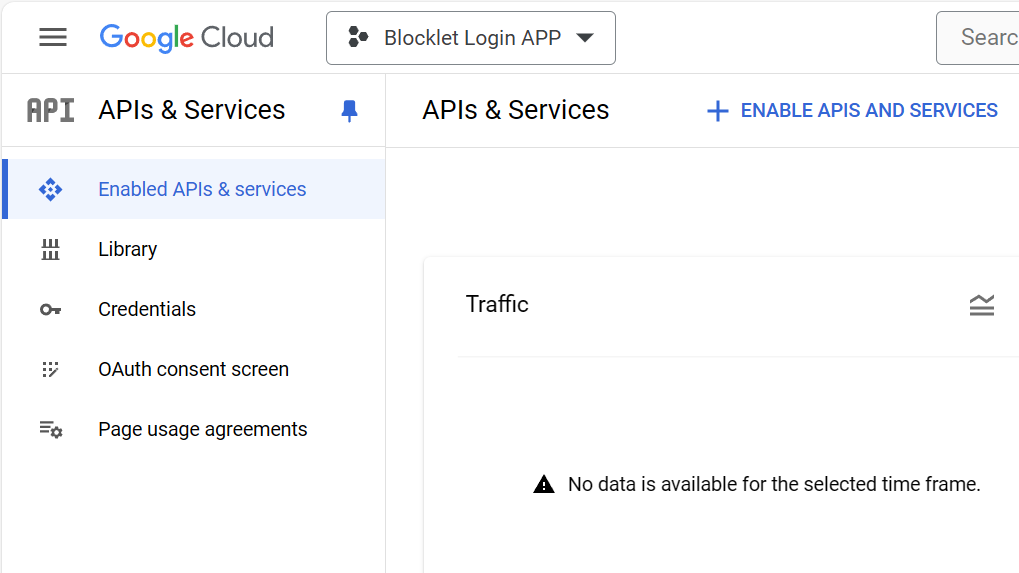Go to OAuth consent screen

(x=193, y=369)
